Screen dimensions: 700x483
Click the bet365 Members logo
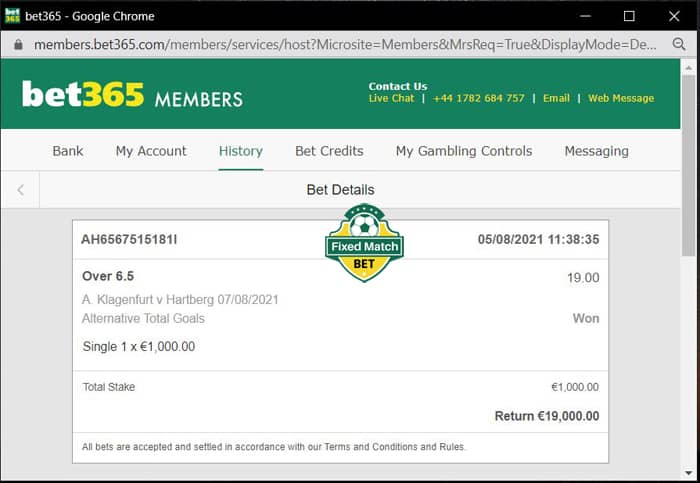pyautogui.click(x=133, y=94)
